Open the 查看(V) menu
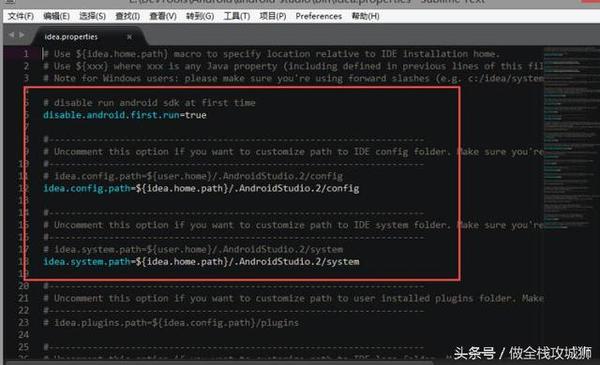The width and height of the screenshot is (600, 365). click(163, 16)
